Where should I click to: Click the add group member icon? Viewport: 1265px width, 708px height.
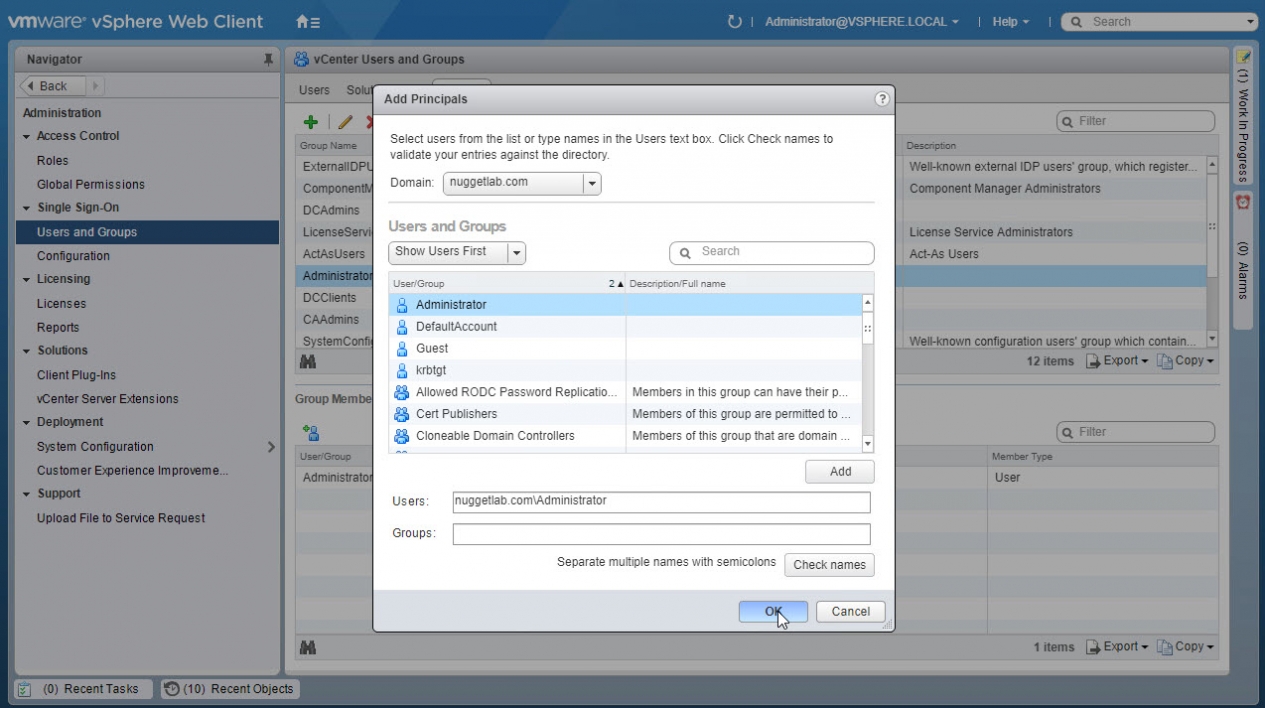[311, 433]
